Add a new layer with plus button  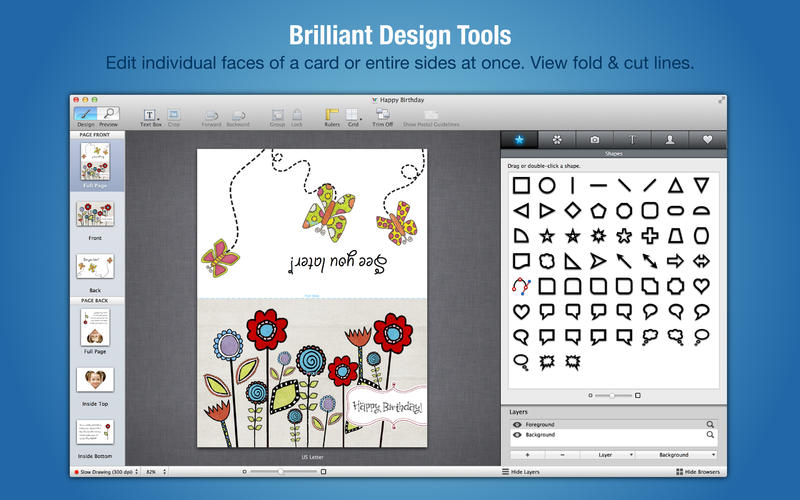tap(528, 454)
